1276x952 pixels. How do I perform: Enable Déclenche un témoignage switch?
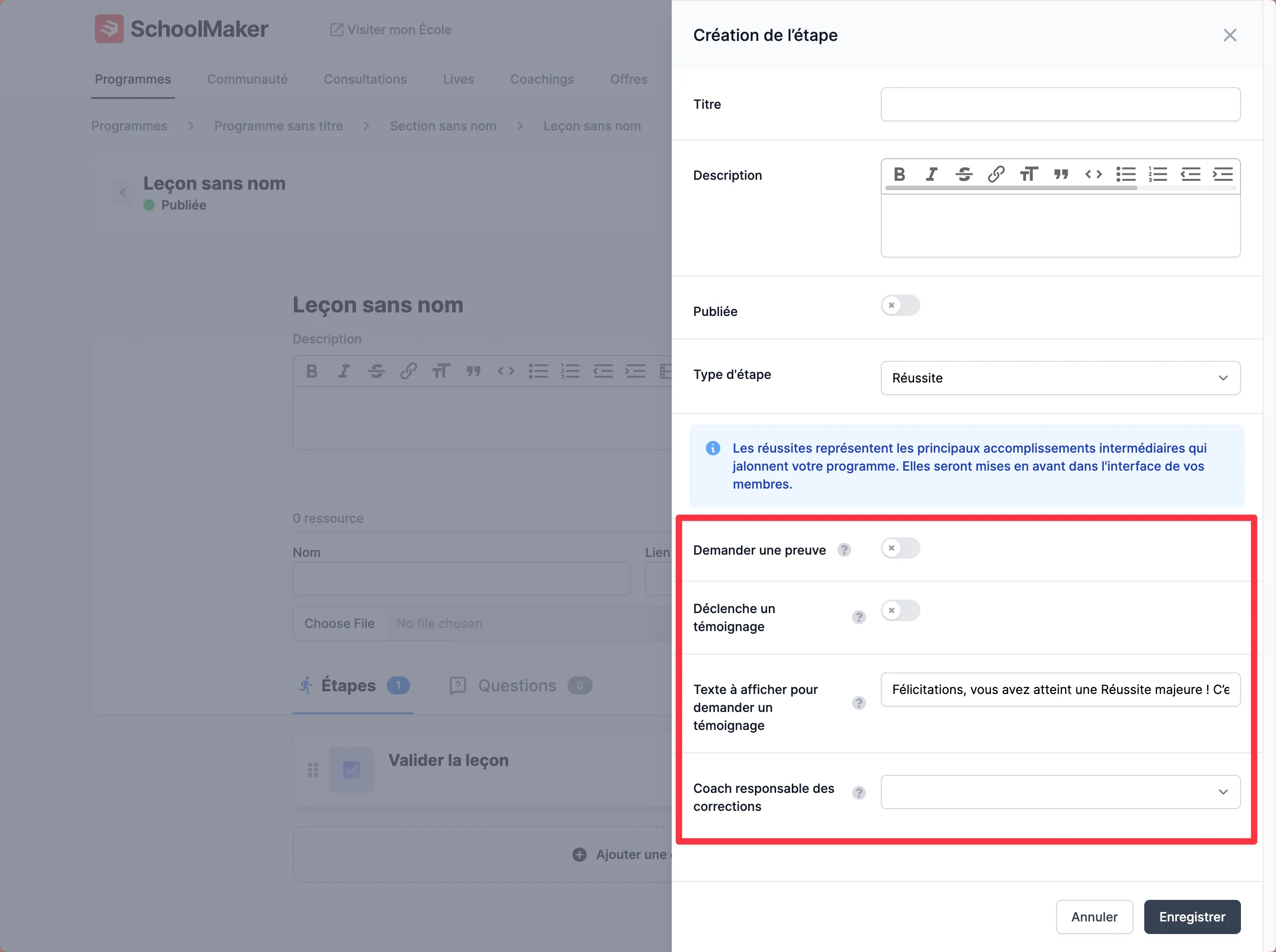pyautogui.click(x=900, y=610)
